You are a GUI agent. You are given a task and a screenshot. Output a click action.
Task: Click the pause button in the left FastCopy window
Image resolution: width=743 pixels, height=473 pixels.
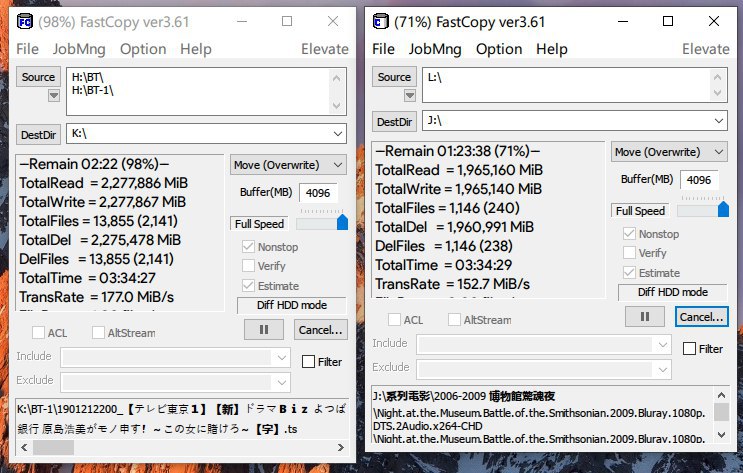click(x=264, y=329)
